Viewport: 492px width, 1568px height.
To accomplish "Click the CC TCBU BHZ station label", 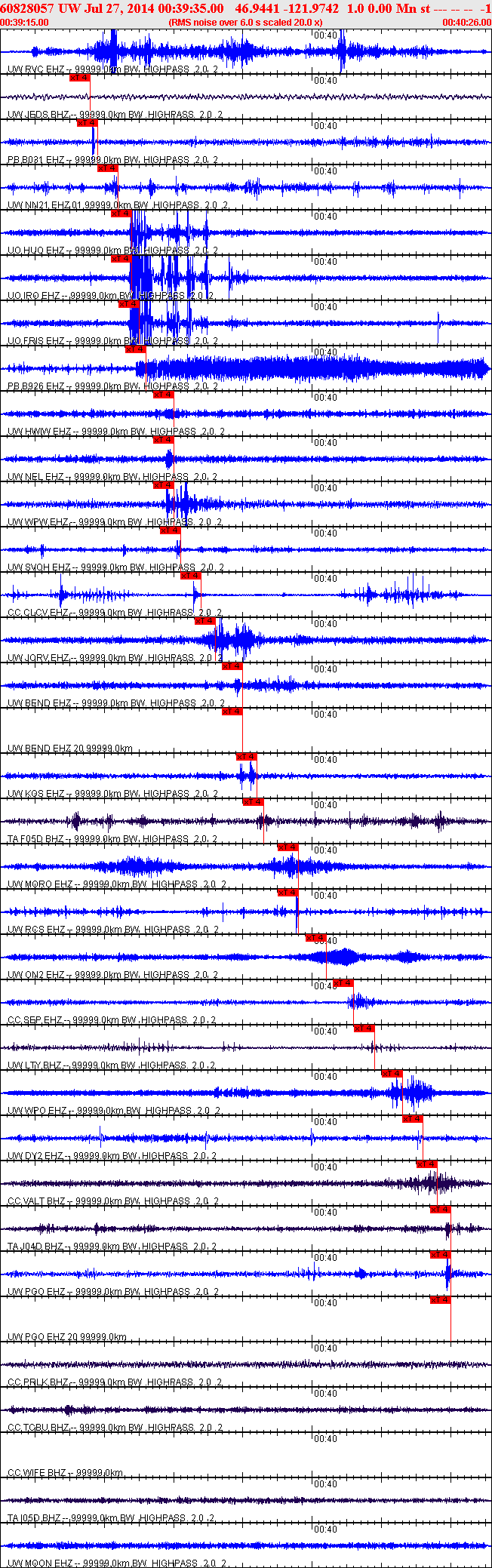I will (115, 1428).
